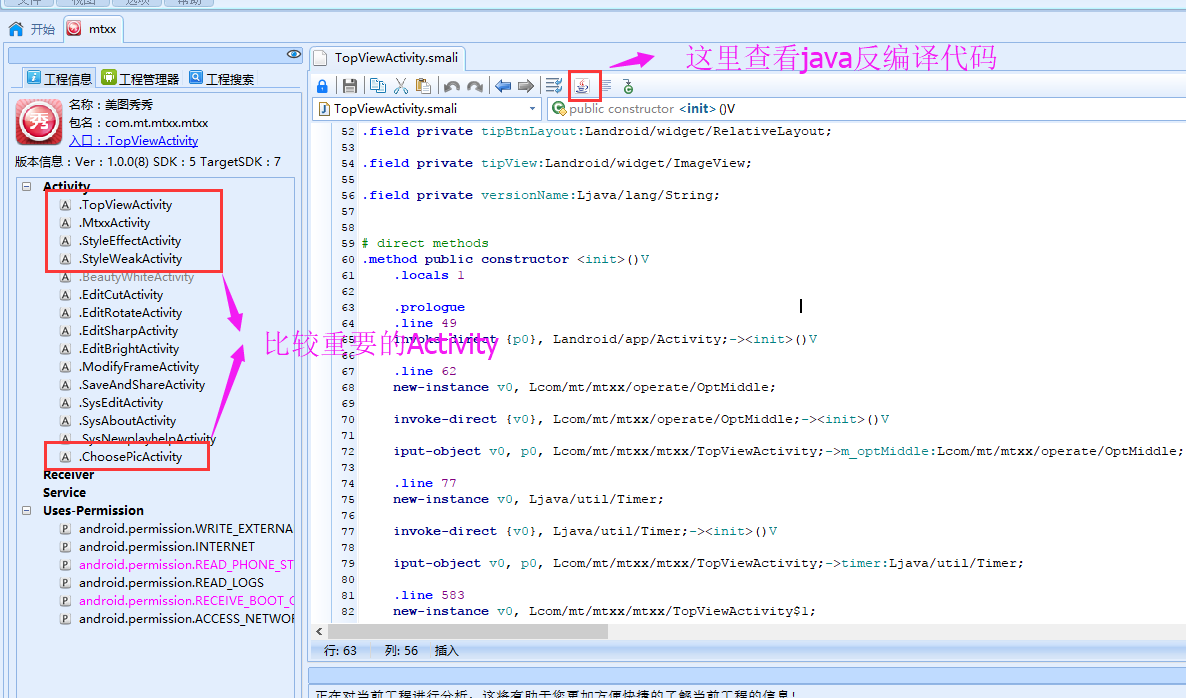Select .StyleWeakActivity in the tree
The height and width of the screenshot is (698, 1186).
coord(130,259)
